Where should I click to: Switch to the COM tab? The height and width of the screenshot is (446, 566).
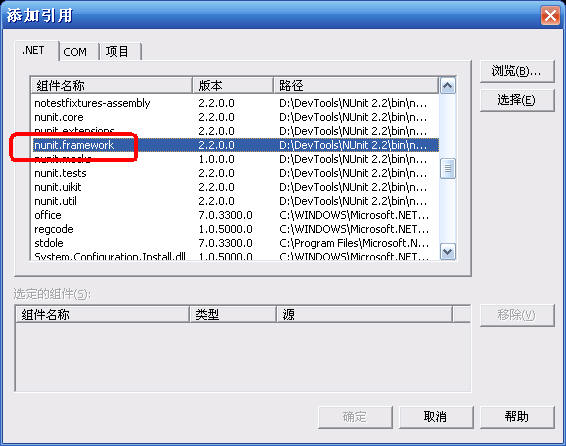(x=78, y=52)
